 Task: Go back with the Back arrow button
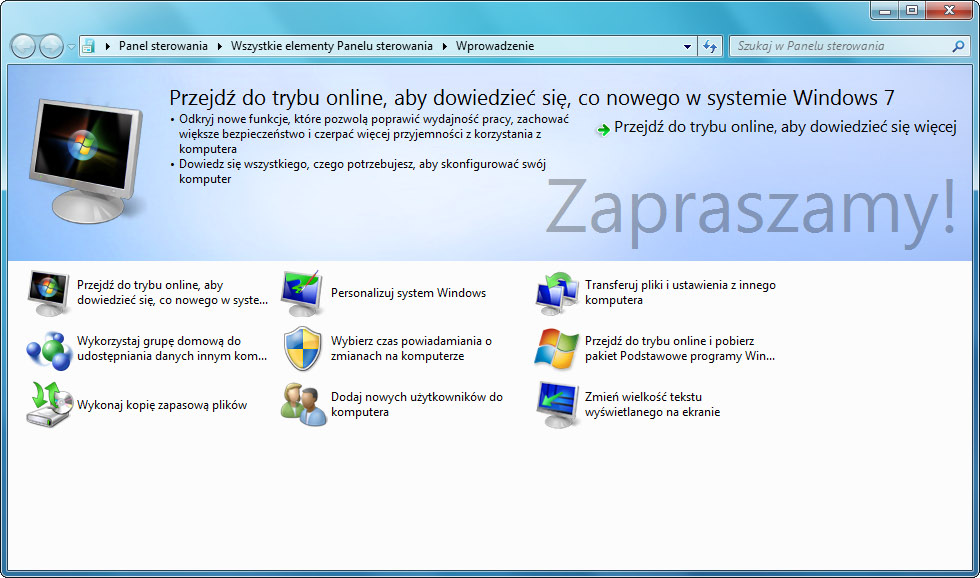pyautogui.click(x=23, y=46)
